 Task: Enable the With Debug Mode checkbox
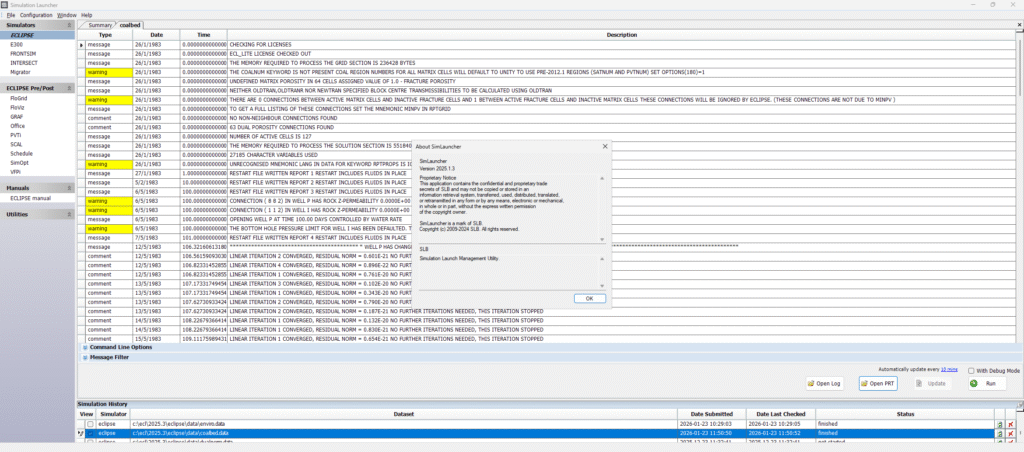coord(970,370)
